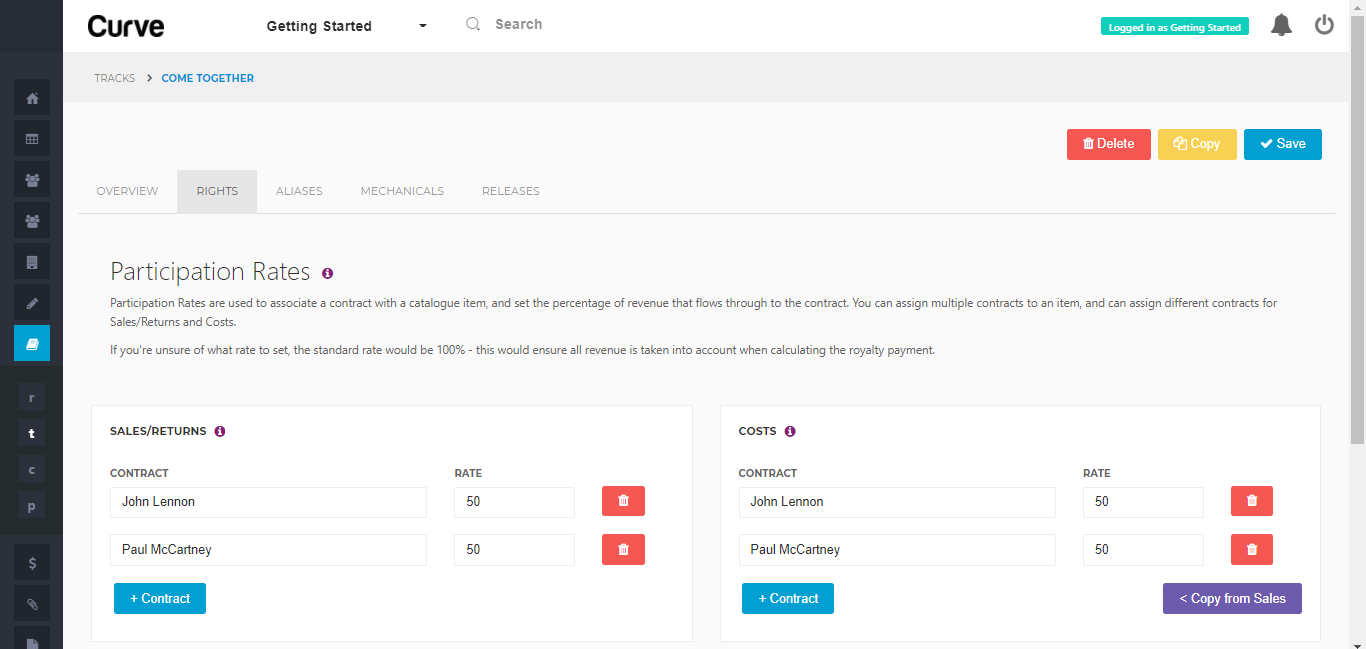This screenshot has width=1366, height=649.
Task: Switch to the Overview tab
Action: point(127,191)
